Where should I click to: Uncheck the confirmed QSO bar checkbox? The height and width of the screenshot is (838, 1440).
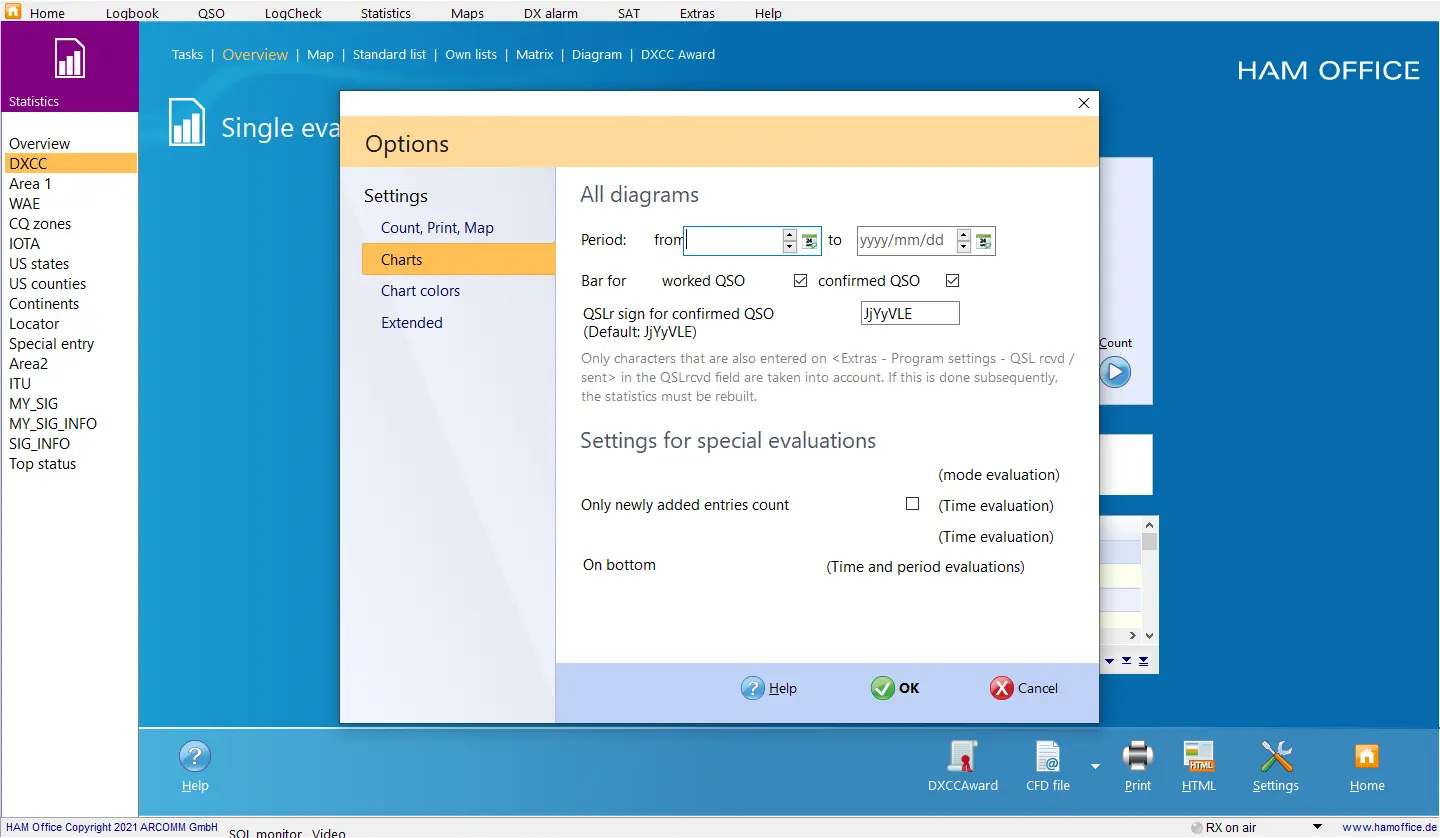[952, 281]
